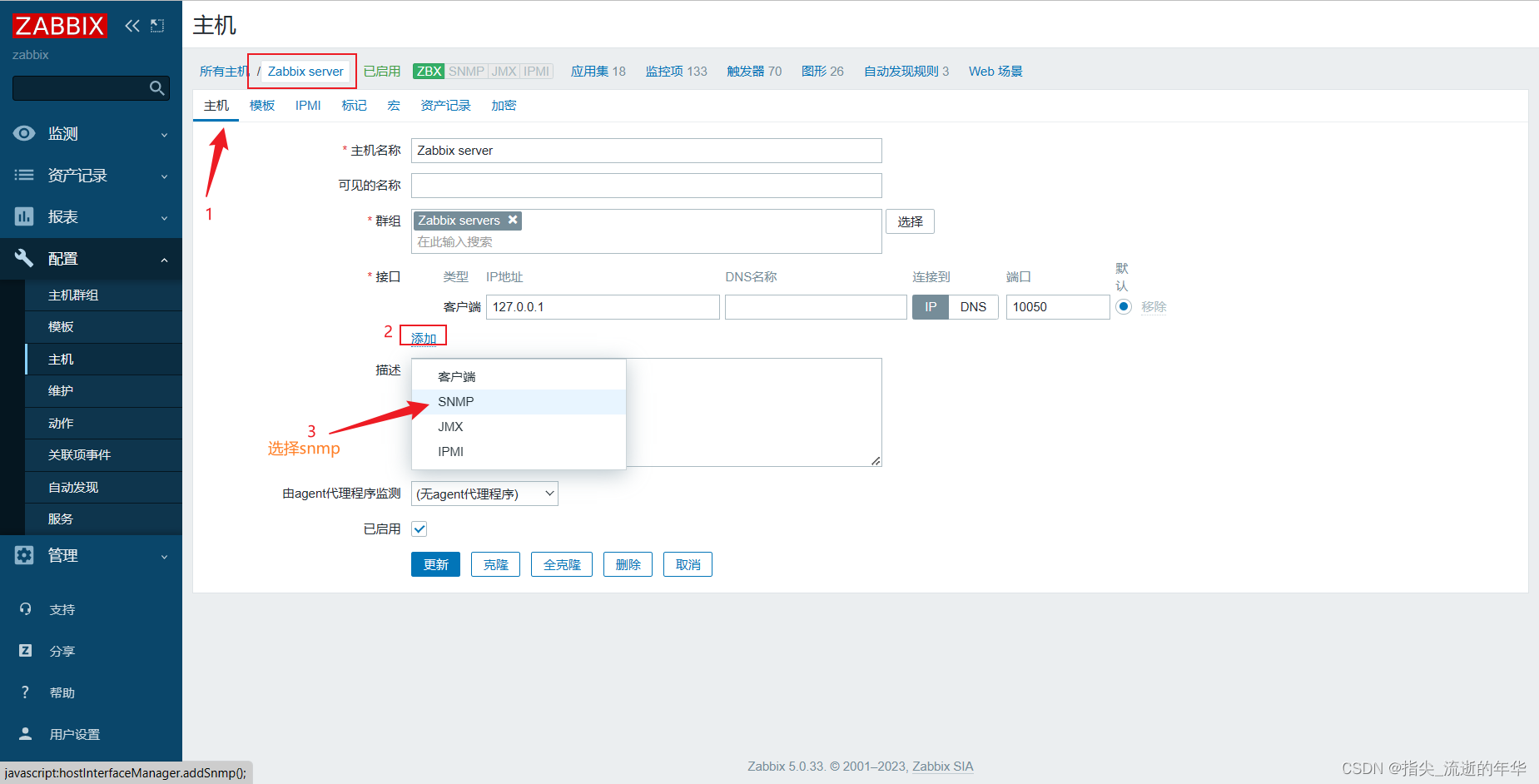The image size is (1539, 784).
Task: Expand the 监测 menu section
Action: click(x=164, y=135)
